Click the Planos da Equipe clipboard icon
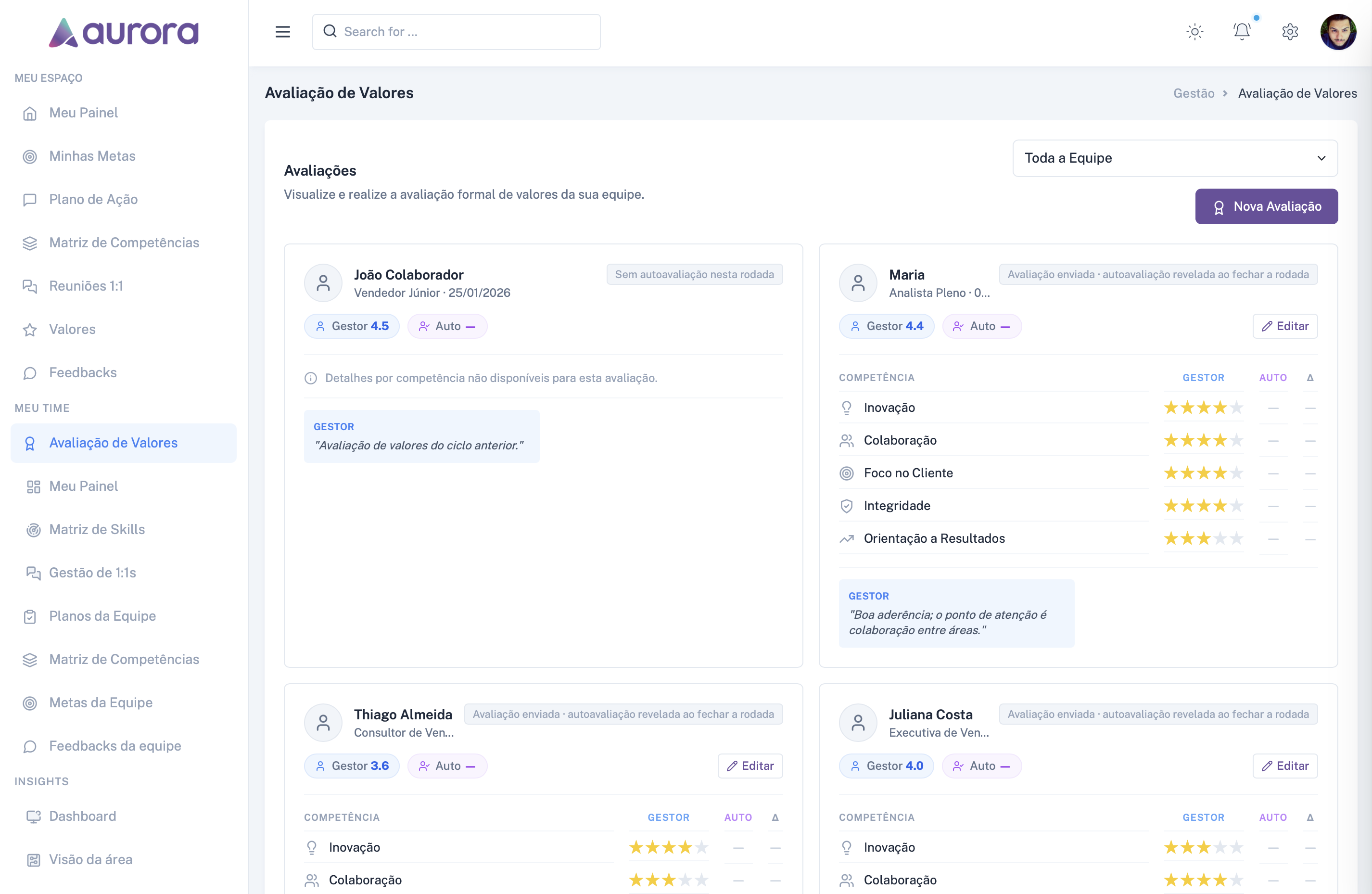This screenshot has height=894, width=1372. pyautogui.click(x=30, y=616)
